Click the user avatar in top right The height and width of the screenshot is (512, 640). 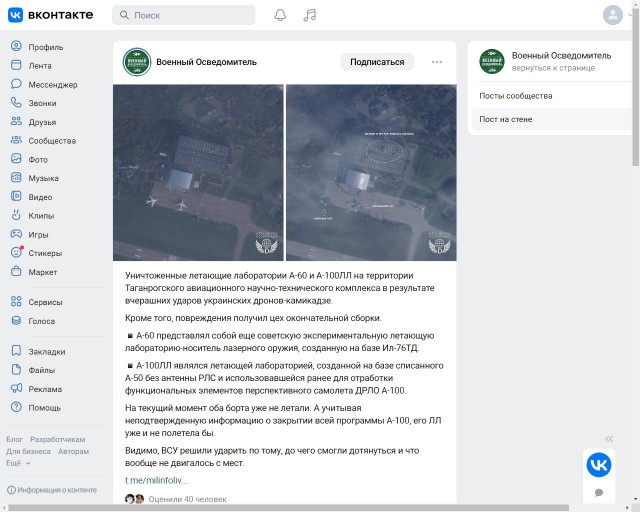click(613, 15)
